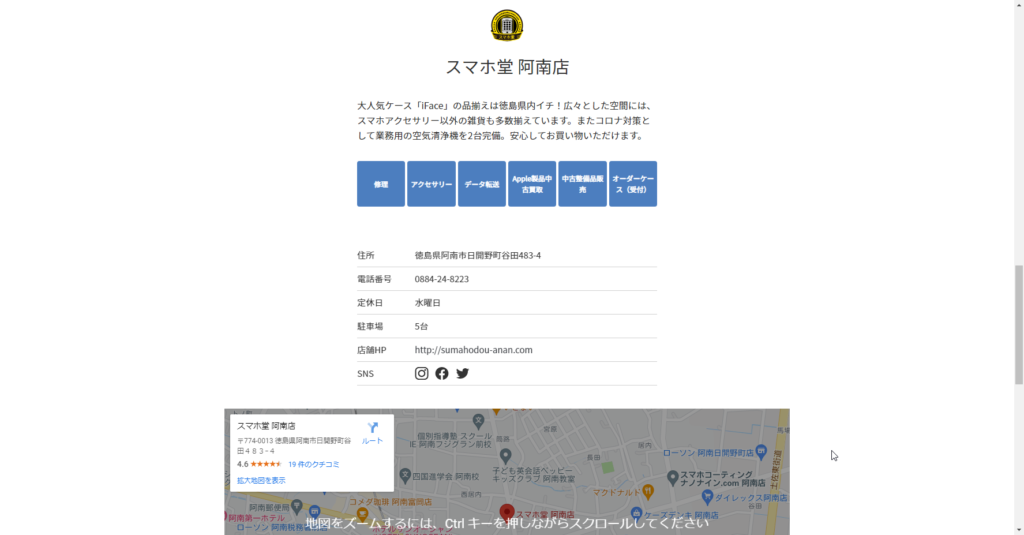Click the 阿南郵便局 post office marker

click(296, 506)
